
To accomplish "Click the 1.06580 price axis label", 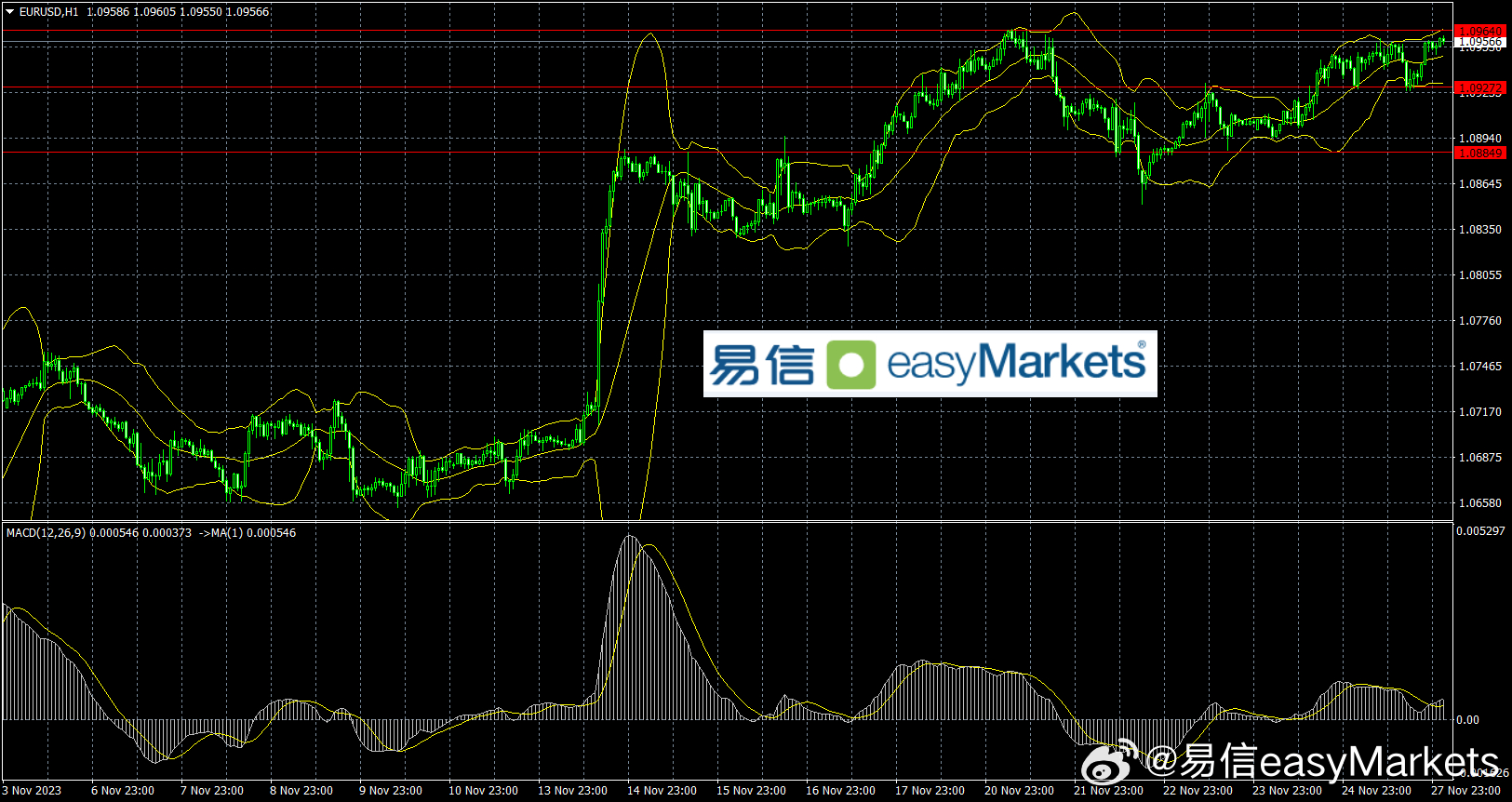I will pos(1479,503).
